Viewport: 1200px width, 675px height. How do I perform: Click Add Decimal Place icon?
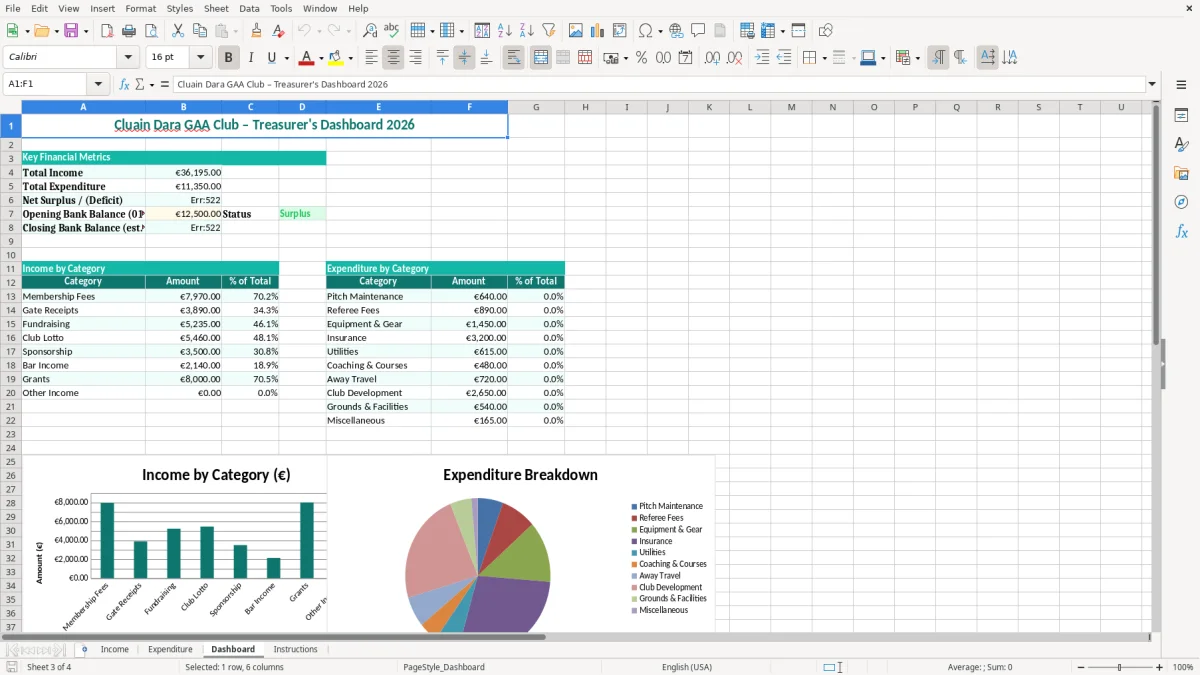pyautogui.click(x=712, y=58)
